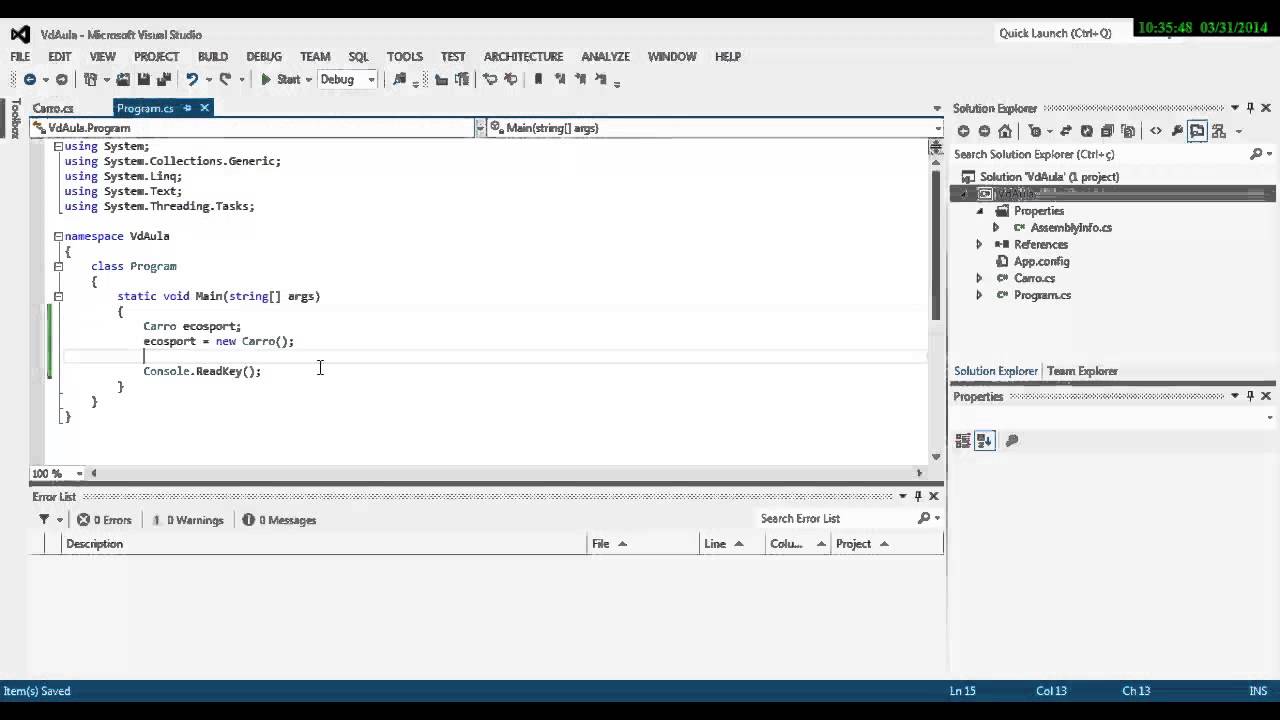
Task: Click the Save All toolbar icon
Action: pyautogui.click(x=162, y=80)
